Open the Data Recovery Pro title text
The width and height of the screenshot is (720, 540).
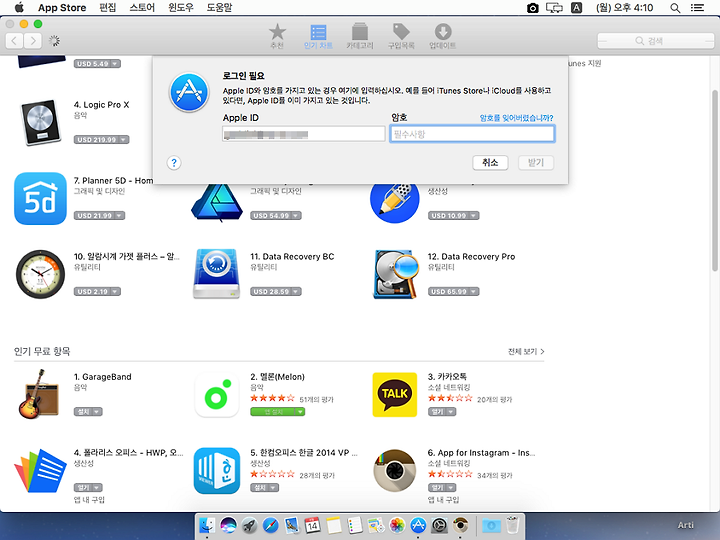click(x=471, y=257)
